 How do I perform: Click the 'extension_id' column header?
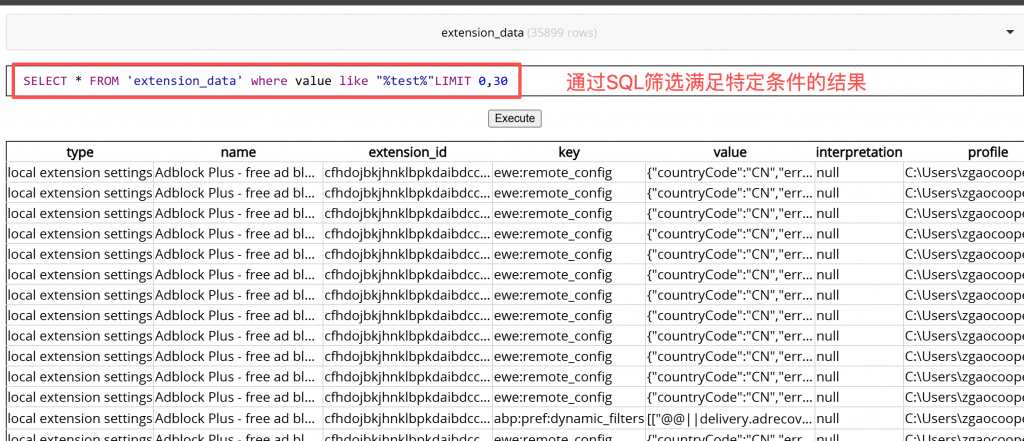407,152
